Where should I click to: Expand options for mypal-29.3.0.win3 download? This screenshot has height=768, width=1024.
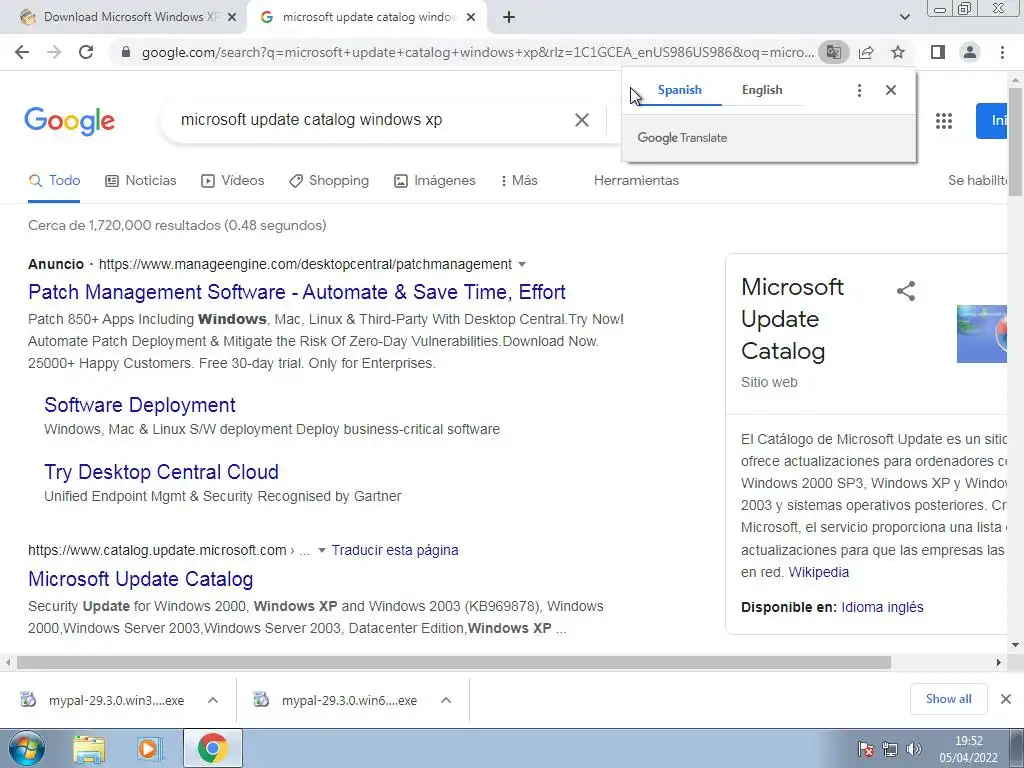tap(213, 700)
